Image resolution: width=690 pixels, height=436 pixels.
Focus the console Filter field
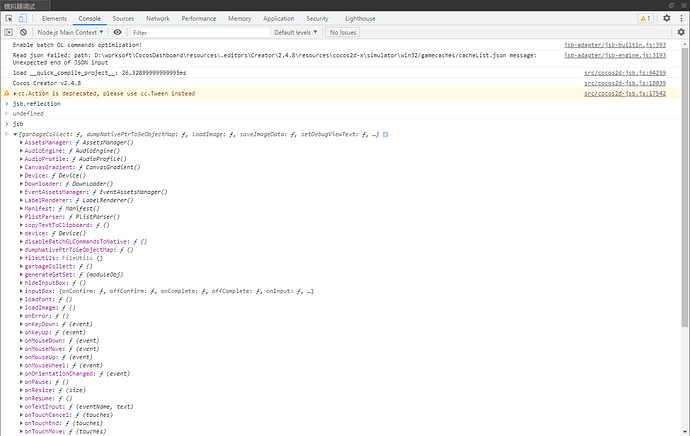click(200, 32)
